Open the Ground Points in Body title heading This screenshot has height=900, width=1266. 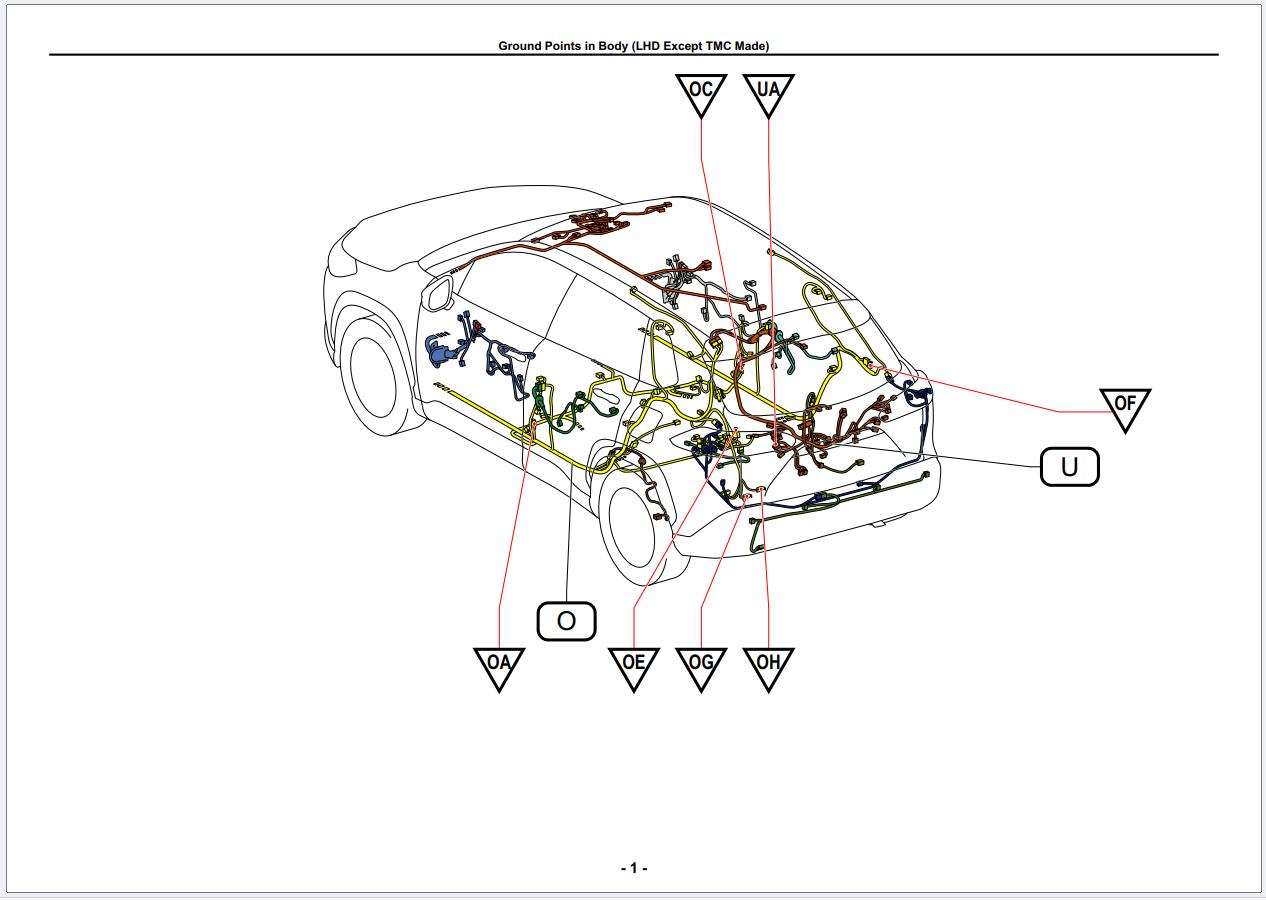coord(635,44)
